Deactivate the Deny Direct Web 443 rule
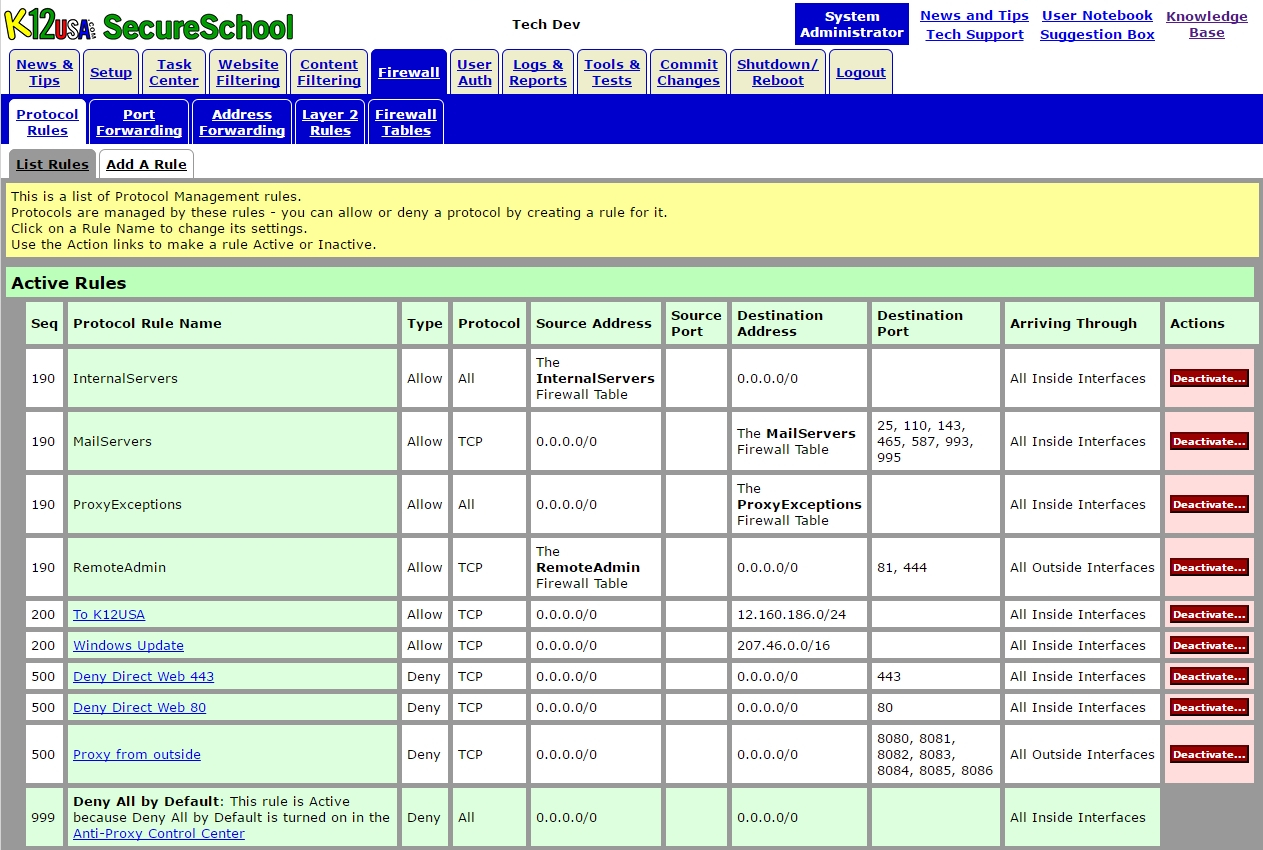 point(1209,676)
